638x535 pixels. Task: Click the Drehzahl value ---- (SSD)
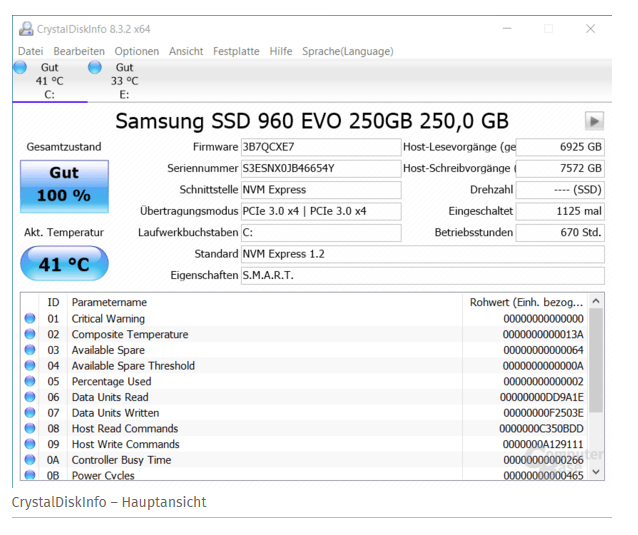click(x=560, y=190)
